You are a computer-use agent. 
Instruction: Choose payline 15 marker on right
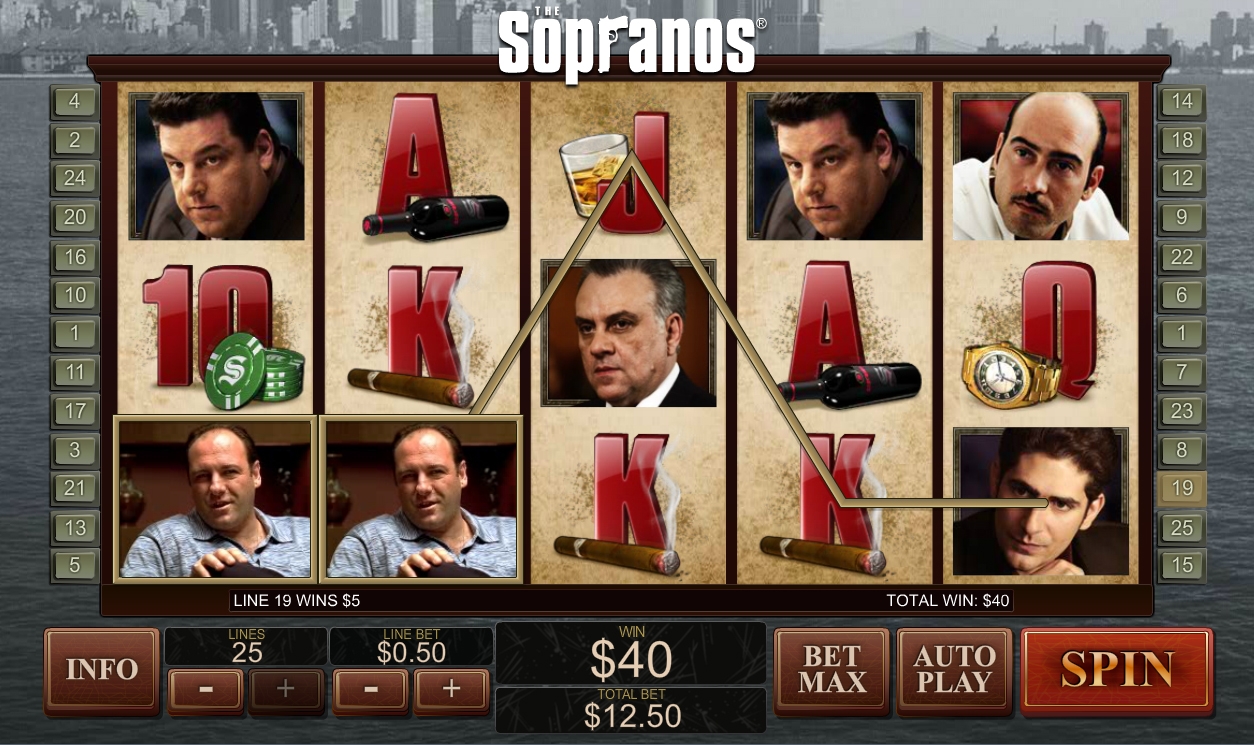tap(1182, 566)
